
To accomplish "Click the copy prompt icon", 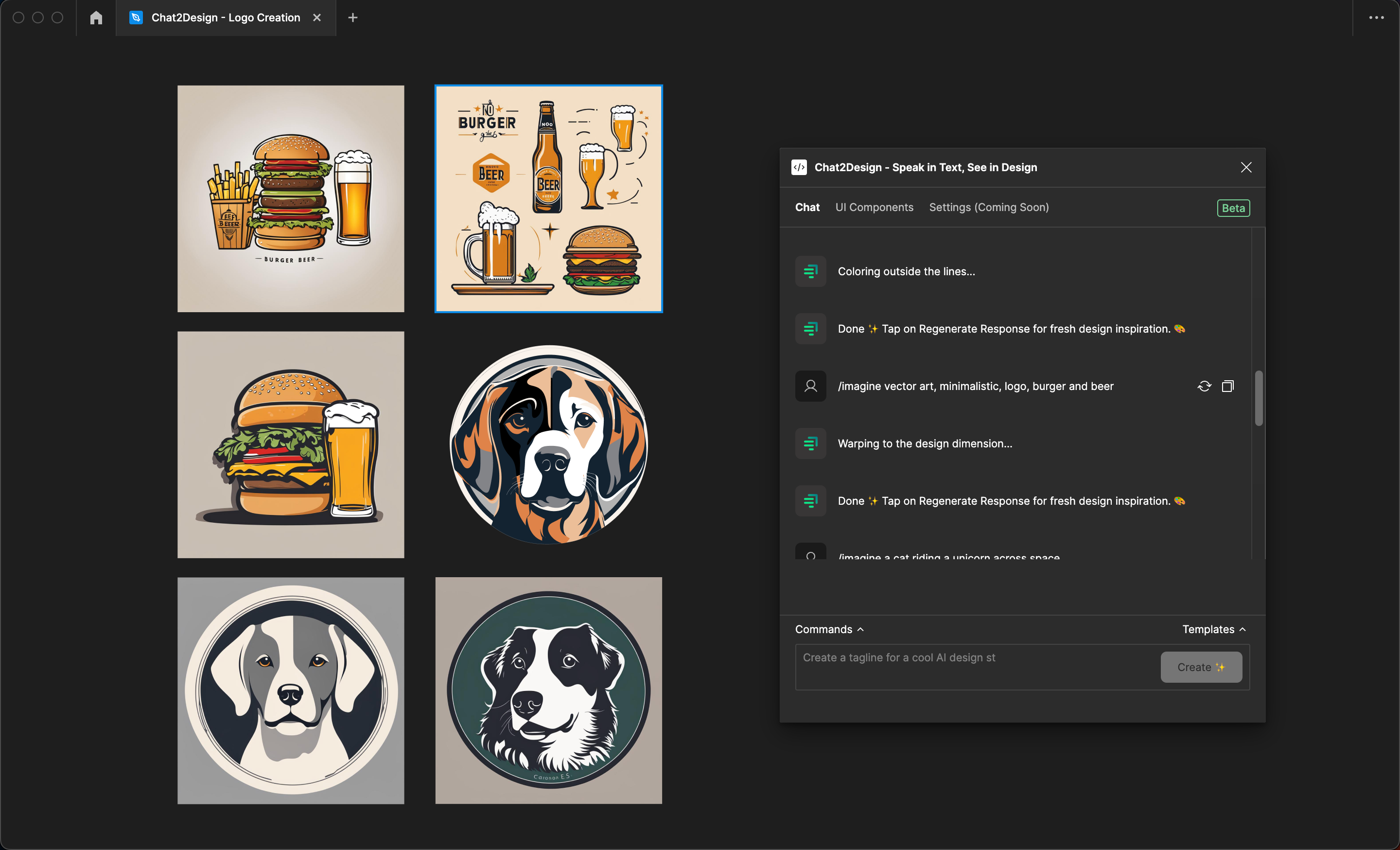I will (1228, 387).
